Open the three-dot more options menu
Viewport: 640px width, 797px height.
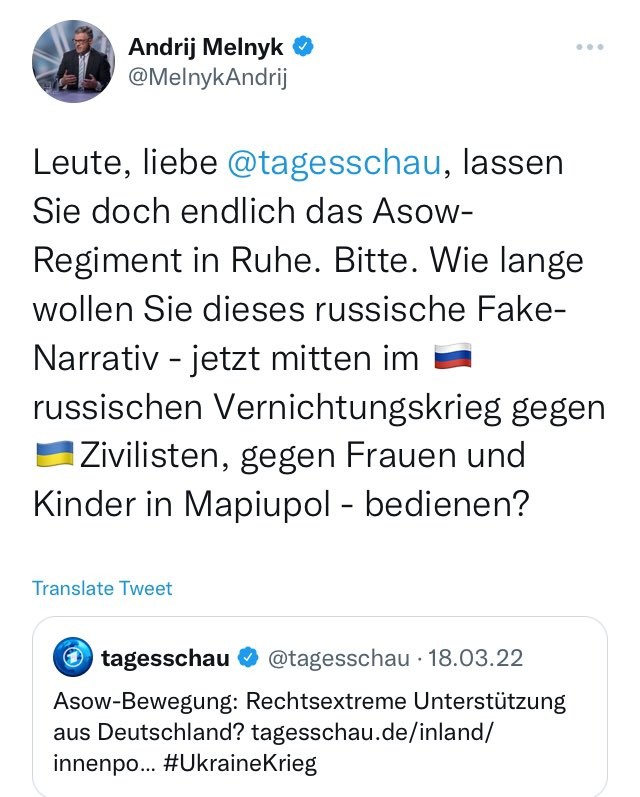click(590, 47)
